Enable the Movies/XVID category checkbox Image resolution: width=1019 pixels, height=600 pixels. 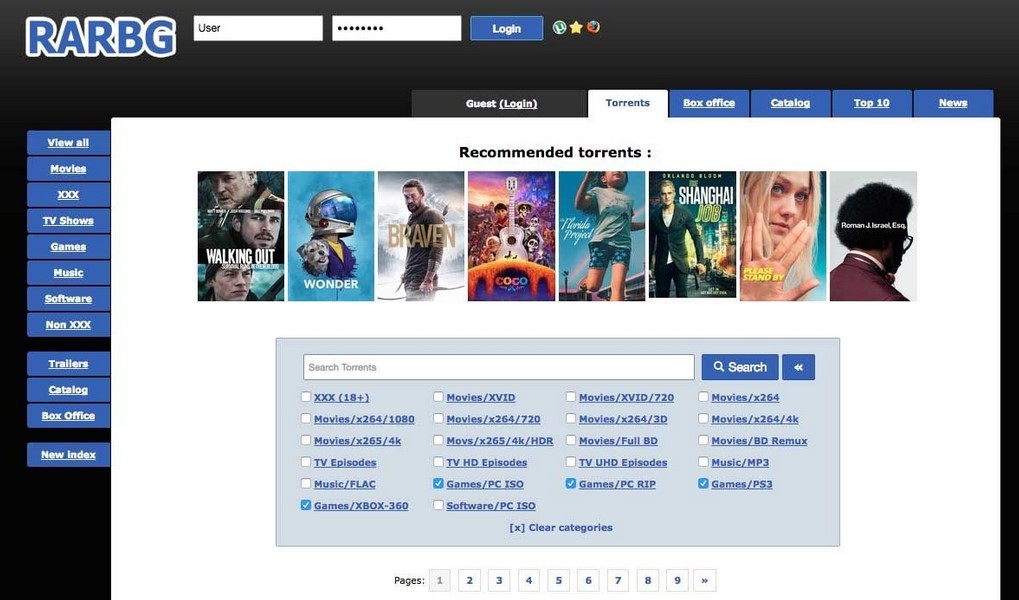[x=439, y=397]
